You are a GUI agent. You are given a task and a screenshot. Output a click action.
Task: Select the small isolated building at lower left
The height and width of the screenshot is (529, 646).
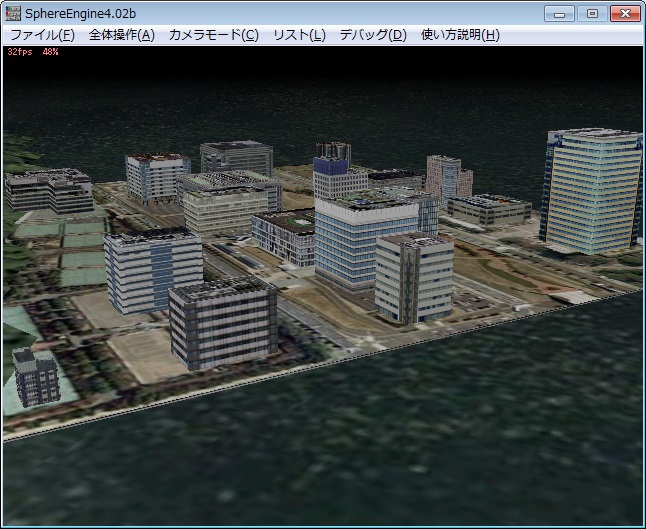(x=37, y=377)
